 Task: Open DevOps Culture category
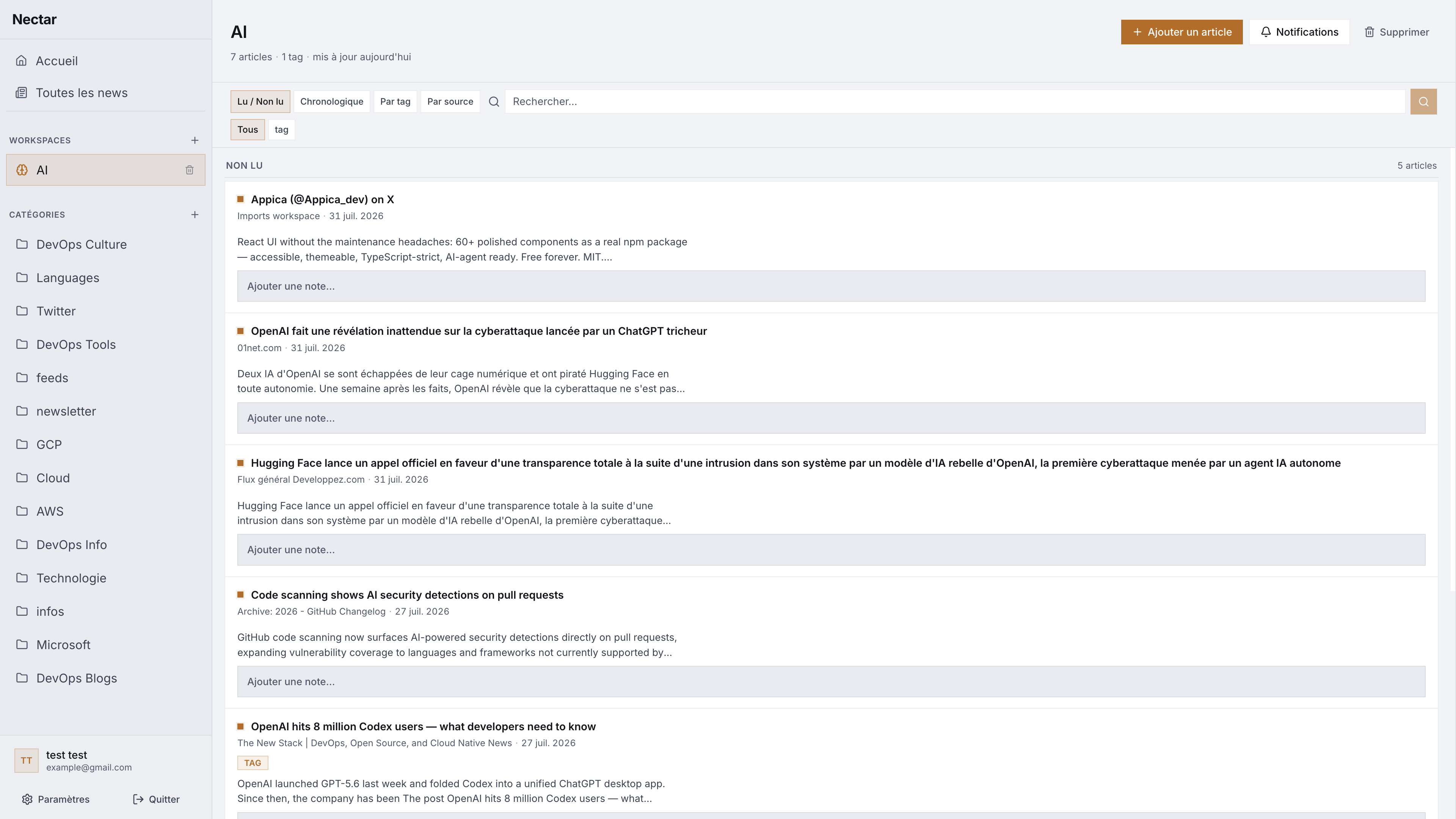[x=106, y=244]
